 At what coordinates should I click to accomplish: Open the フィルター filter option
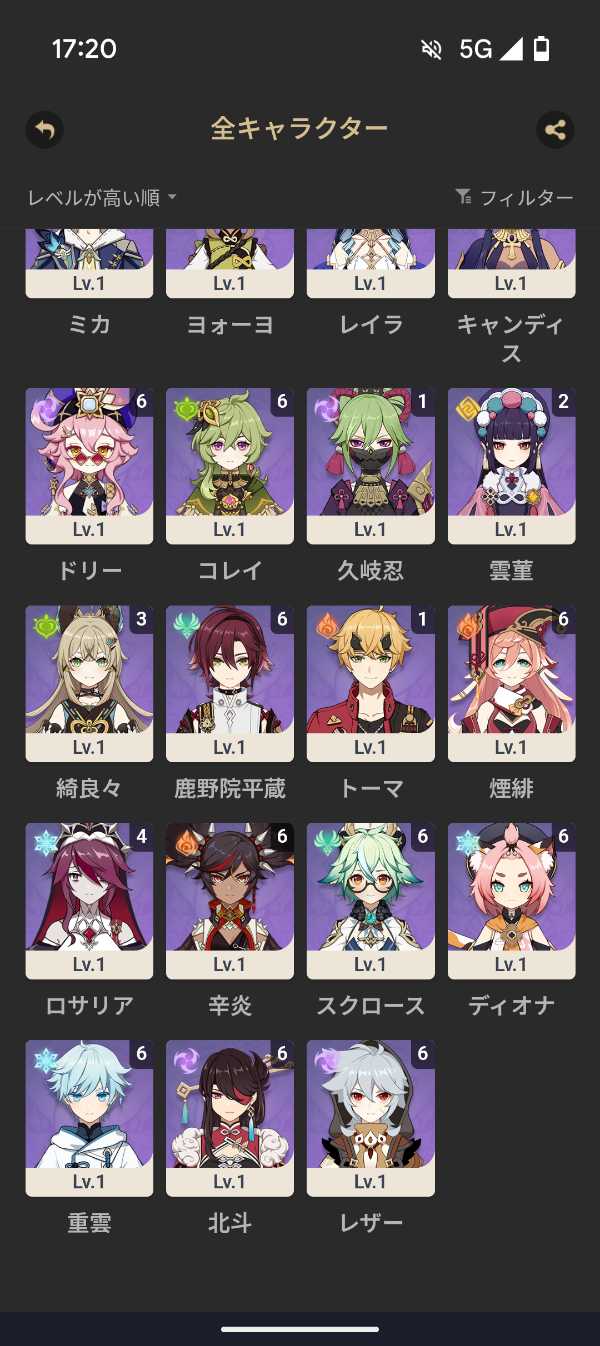pos(514,197)
